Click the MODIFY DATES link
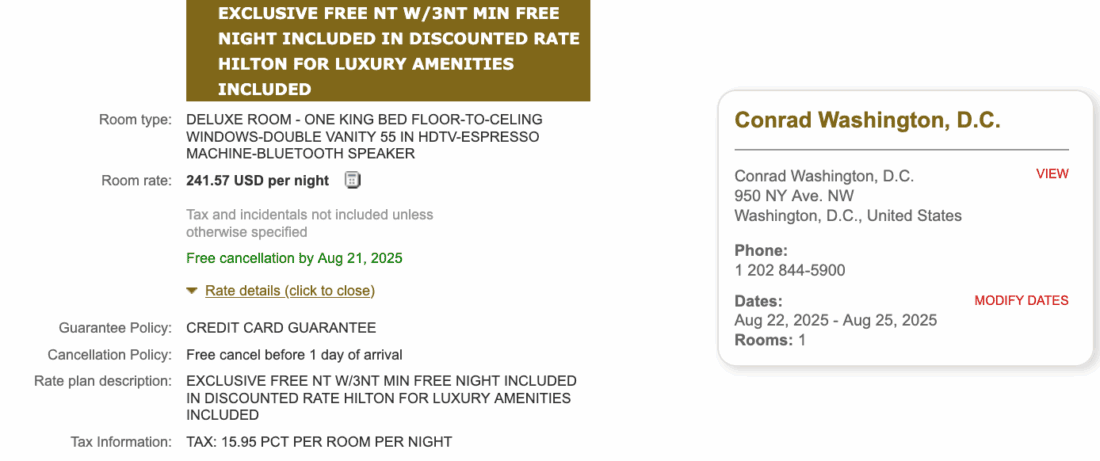 click(x=1021, y=300)
